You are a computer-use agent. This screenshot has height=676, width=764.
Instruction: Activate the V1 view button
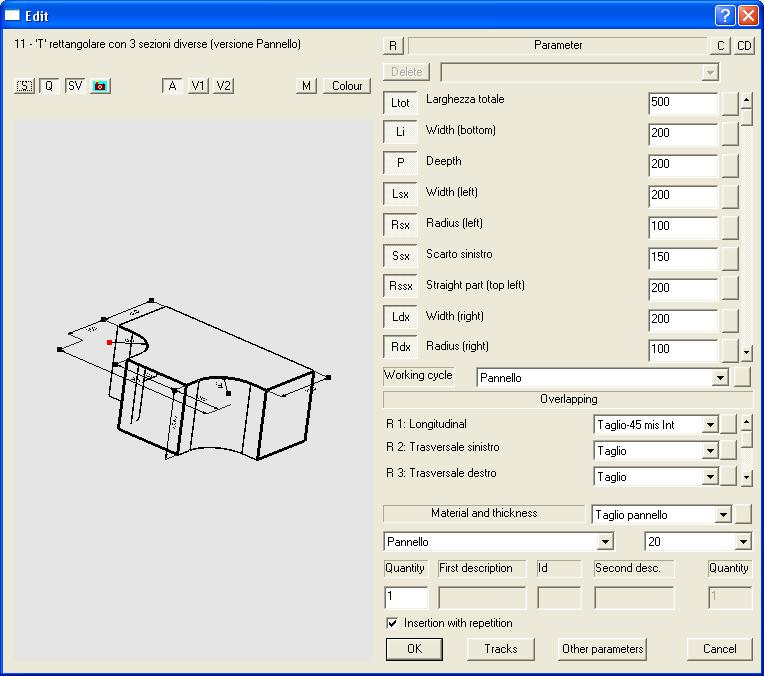[198, 86]
